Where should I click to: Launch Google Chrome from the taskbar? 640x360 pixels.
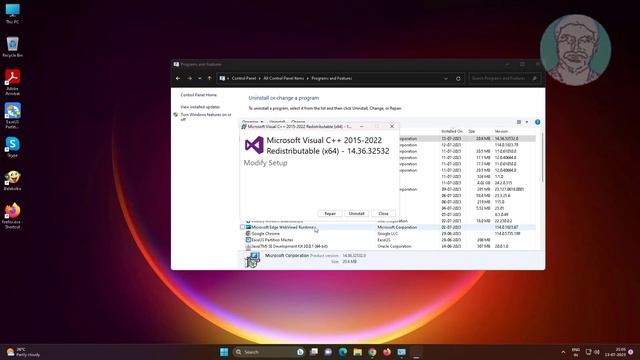point(372,352)
